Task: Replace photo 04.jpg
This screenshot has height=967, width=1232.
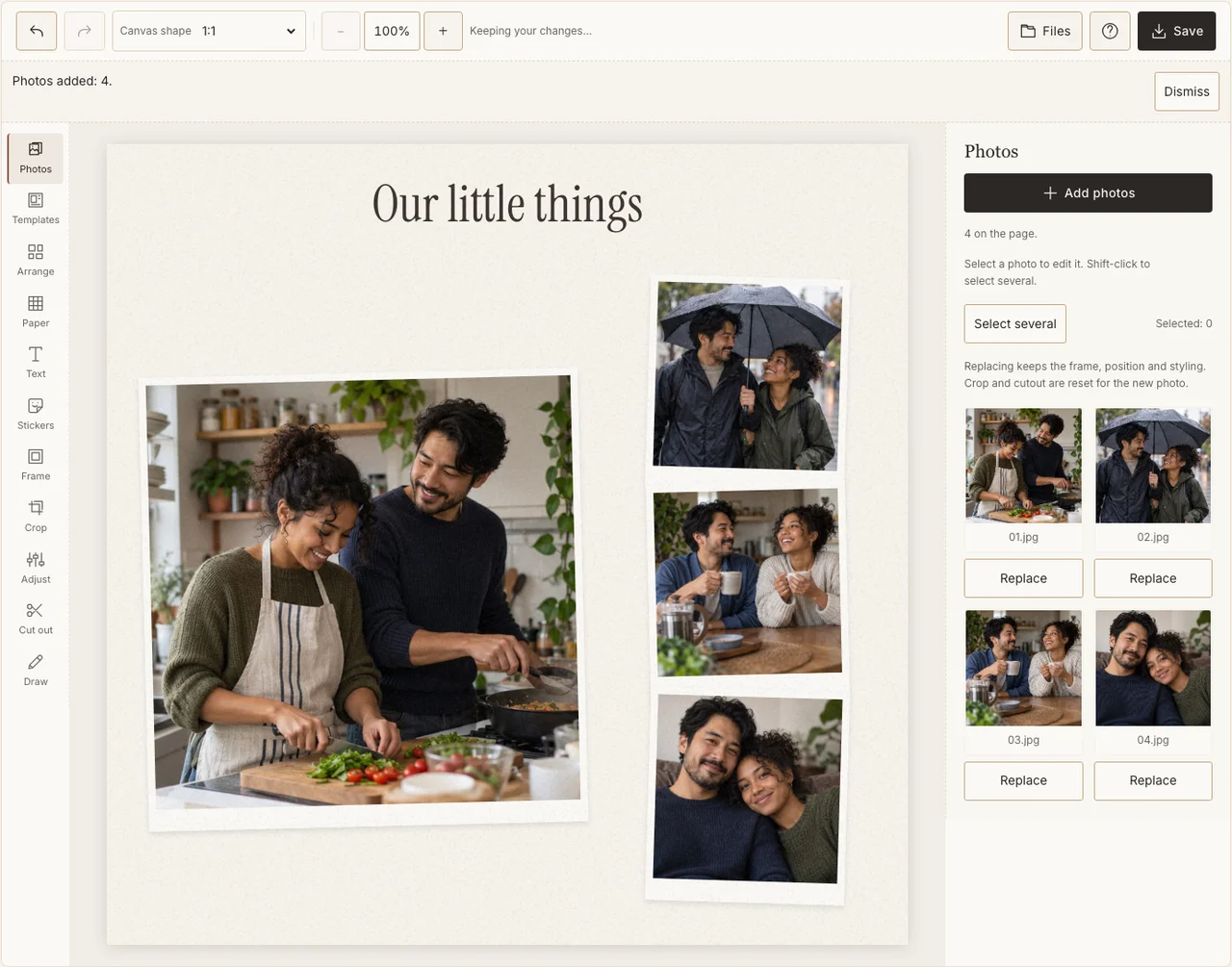Action: (x=1153, y=780)
